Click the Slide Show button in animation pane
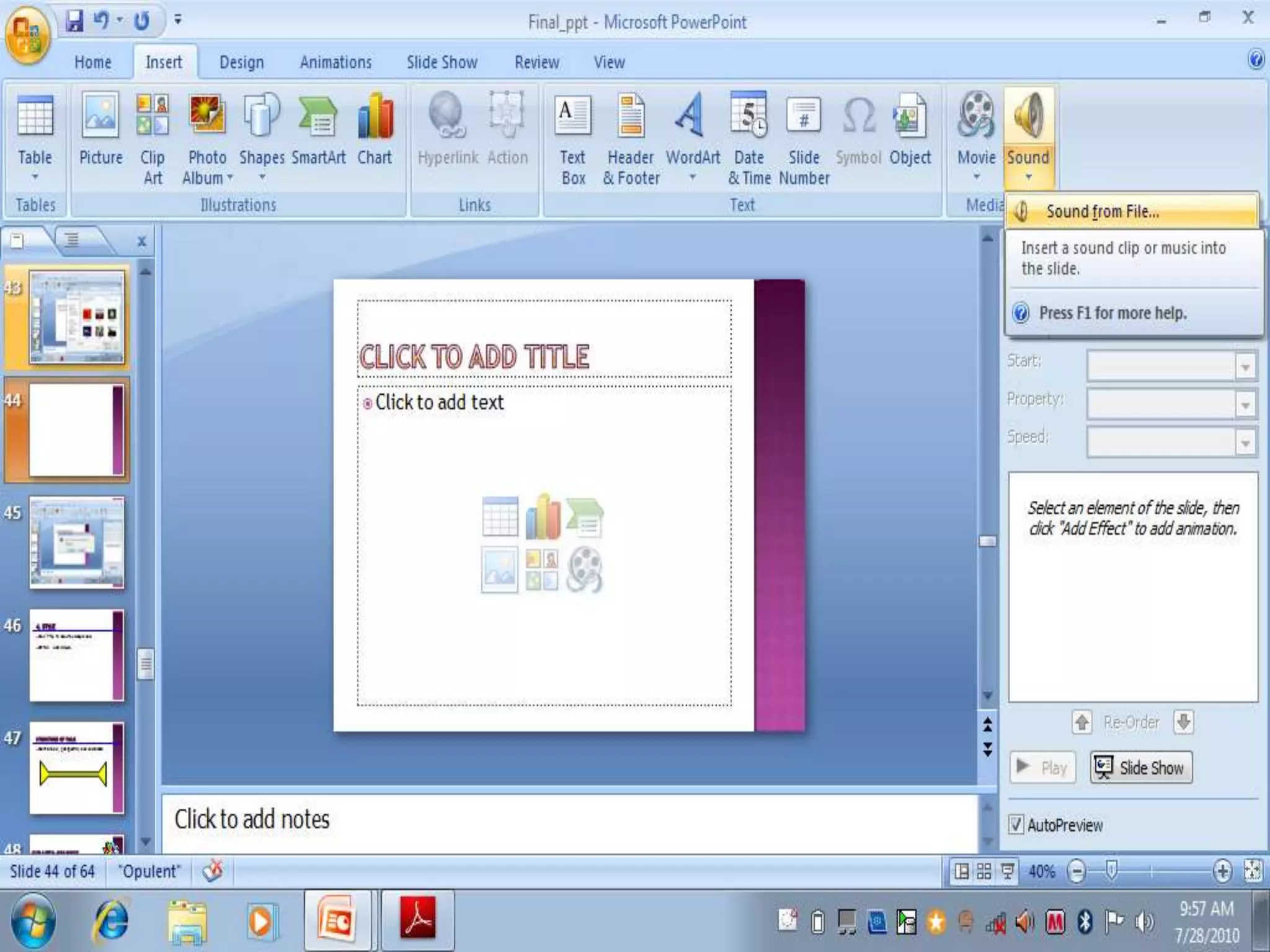Screen dimensions: 1270x952 tap(1141, 768)
